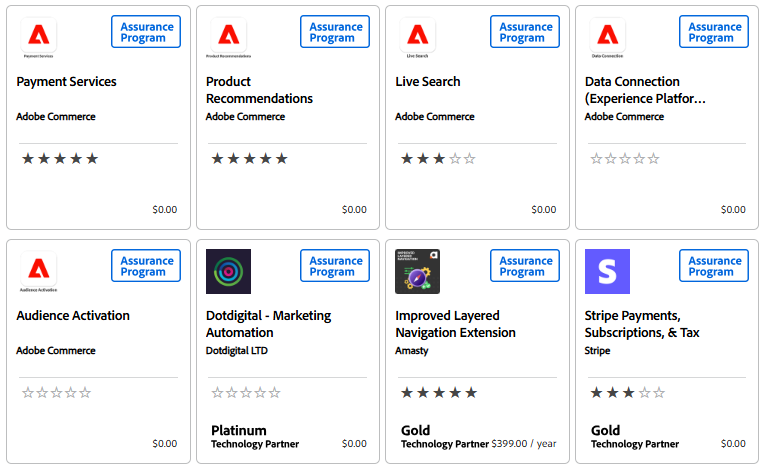Click the Data Connection Adobe logo icon
Viewport: 763px width, 470px height.
point(607,35)
